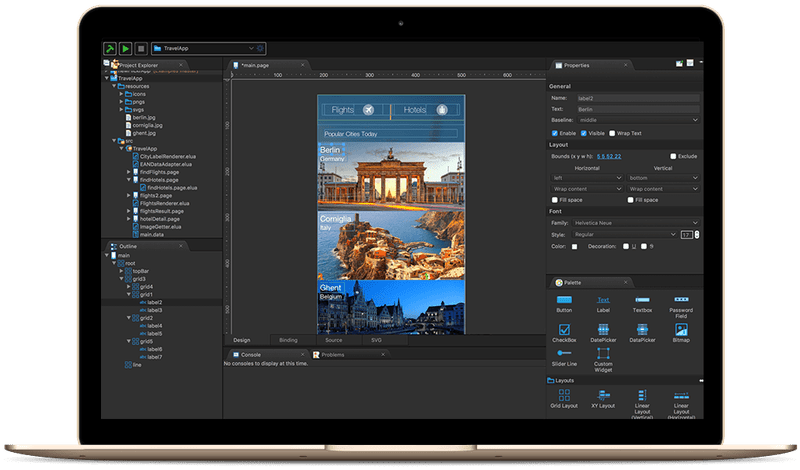The height and width of the screenshot is (470, 800).
Task: Click the font size stepper arrows
Action: pyautogui.click(x=697, y=235)
